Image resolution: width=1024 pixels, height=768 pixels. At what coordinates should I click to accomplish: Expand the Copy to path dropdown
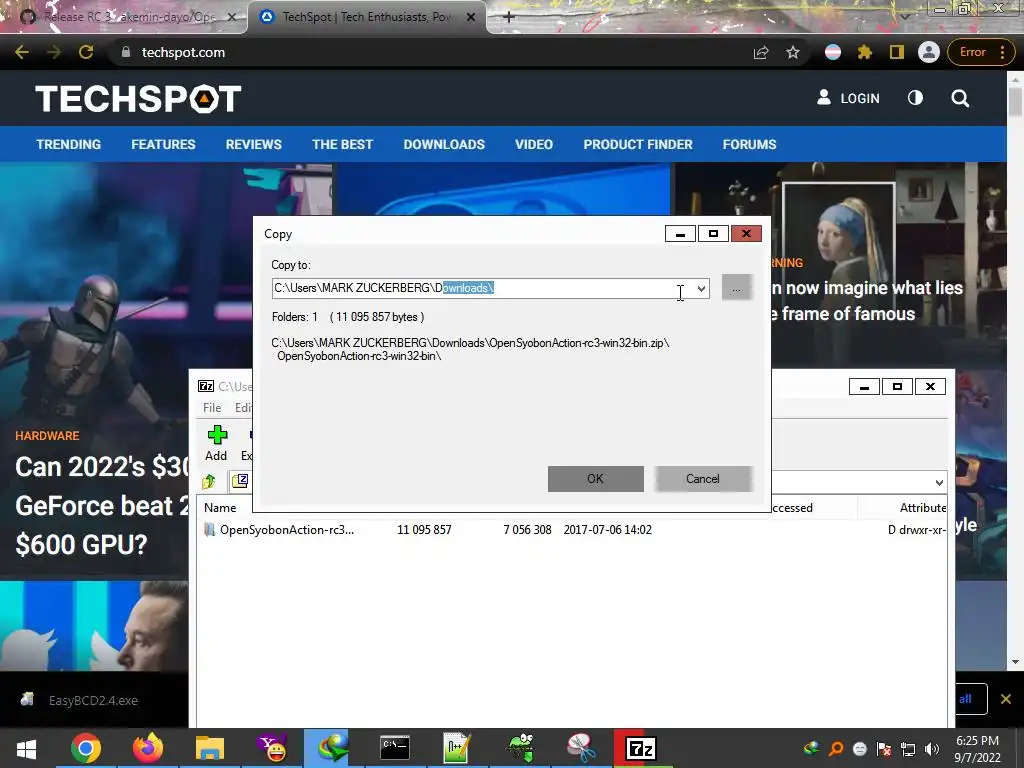pyautogui.click(x=701, y=289)
